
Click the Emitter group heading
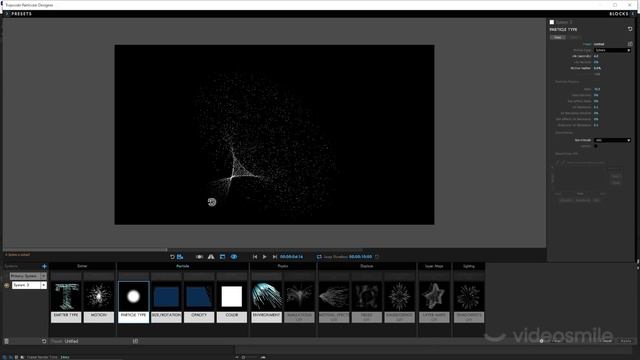click(x=82, y=266)
